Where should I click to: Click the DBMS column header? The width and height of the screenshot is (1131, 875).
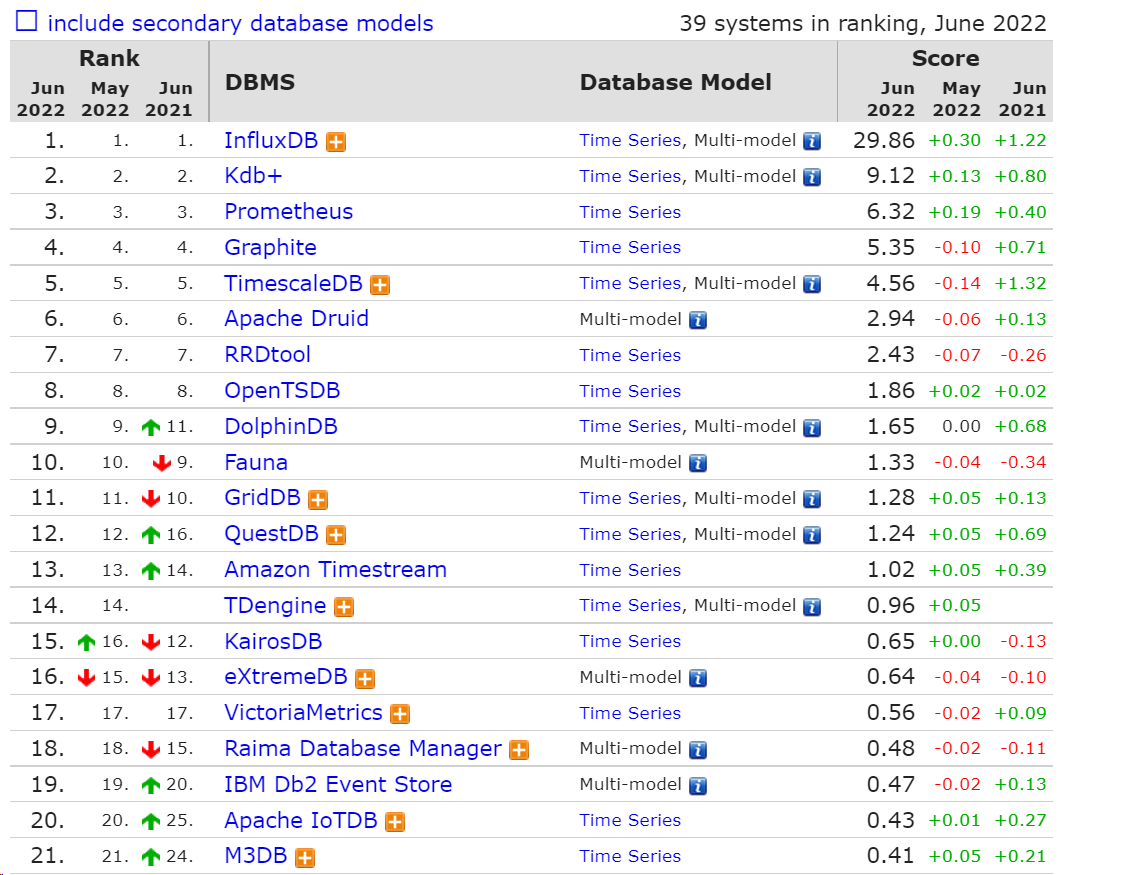click(x=260, y=82)
